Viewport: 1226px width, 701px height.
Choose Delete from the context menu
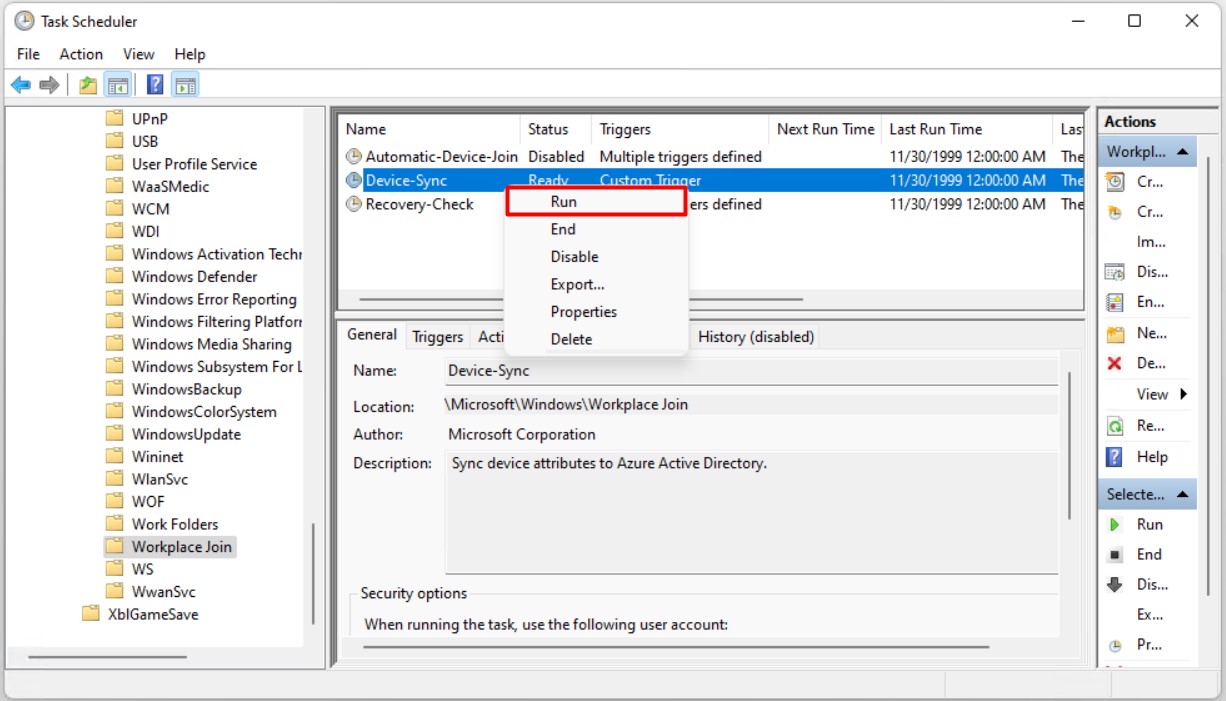click(x=596, y=339)
